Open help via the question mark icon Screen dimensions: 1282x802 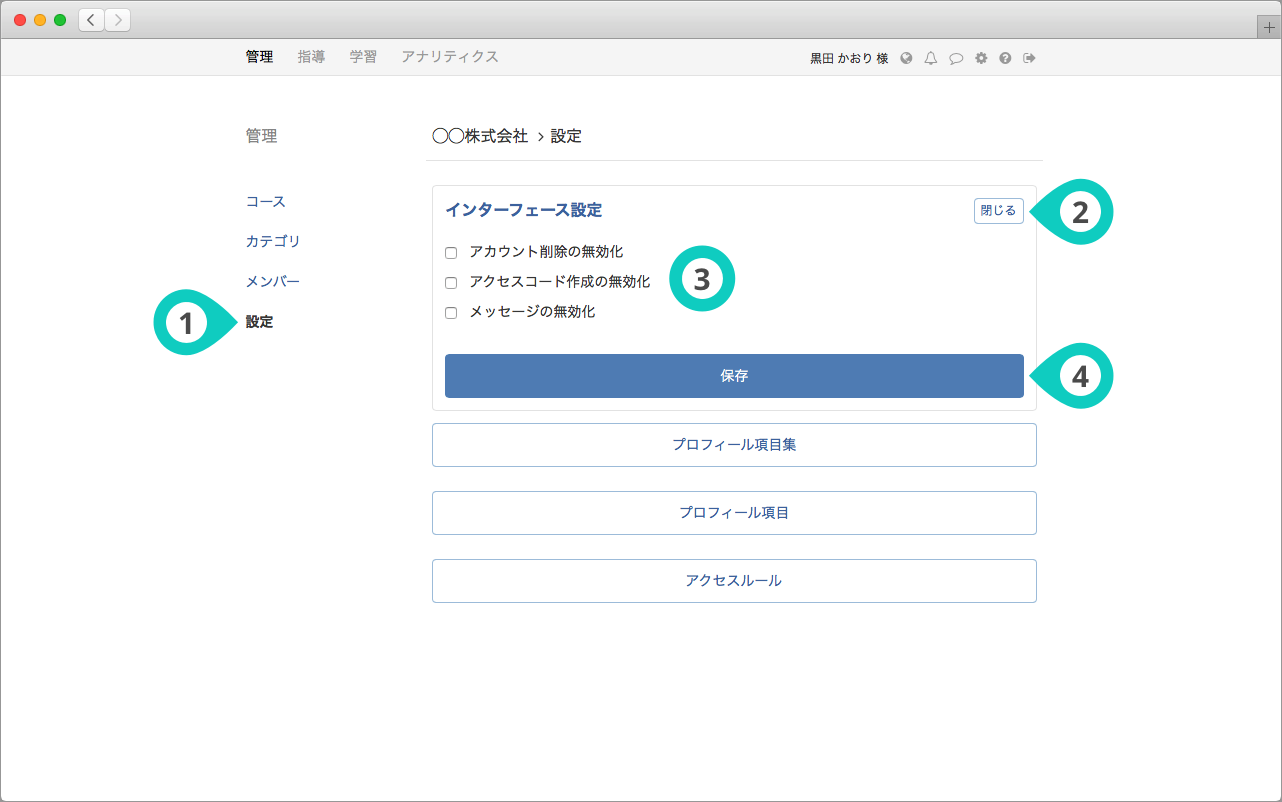[1005, 58]
